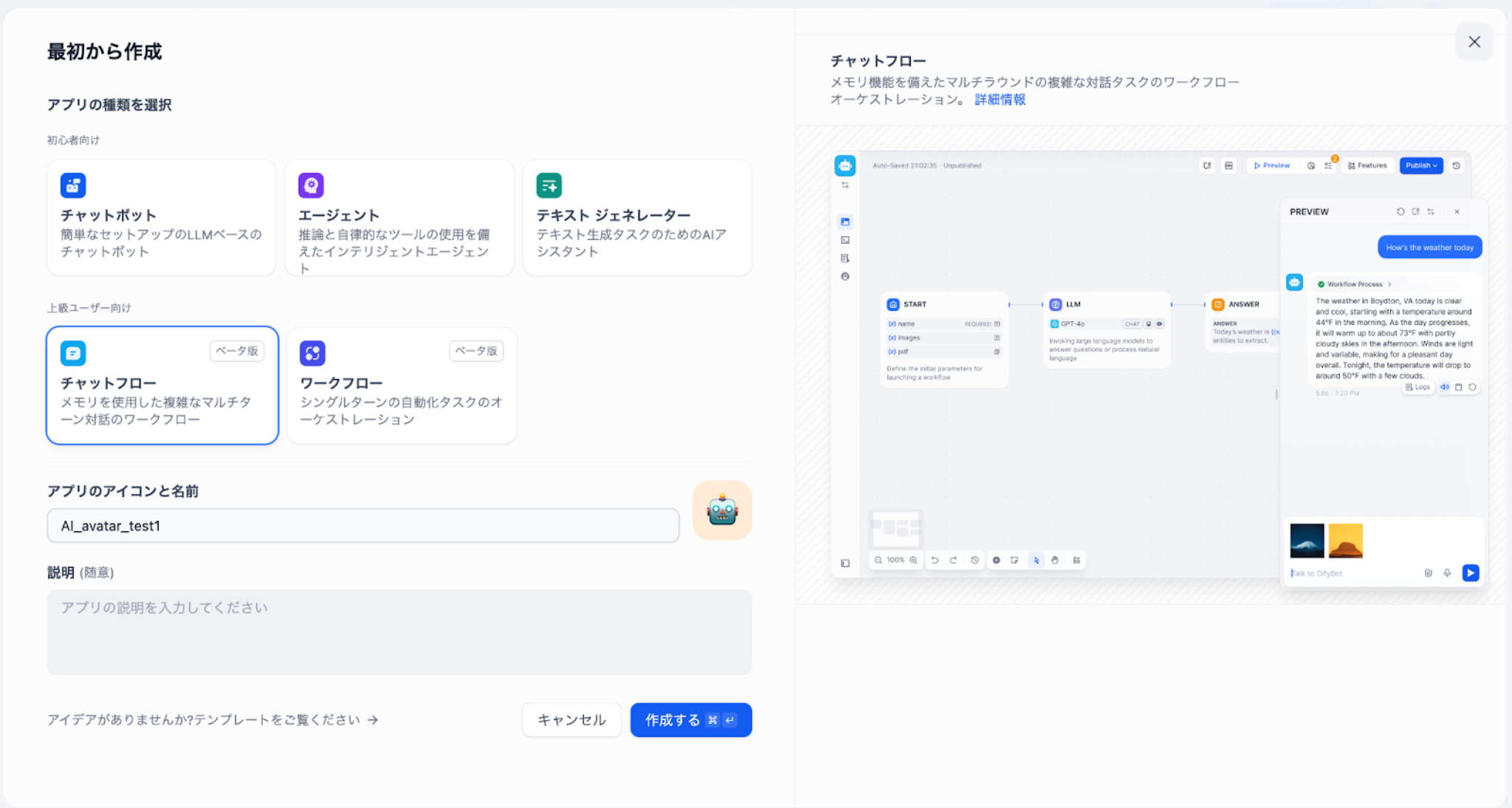Click the zoom-in magnifier icon on the canvas

click(913, 560)
